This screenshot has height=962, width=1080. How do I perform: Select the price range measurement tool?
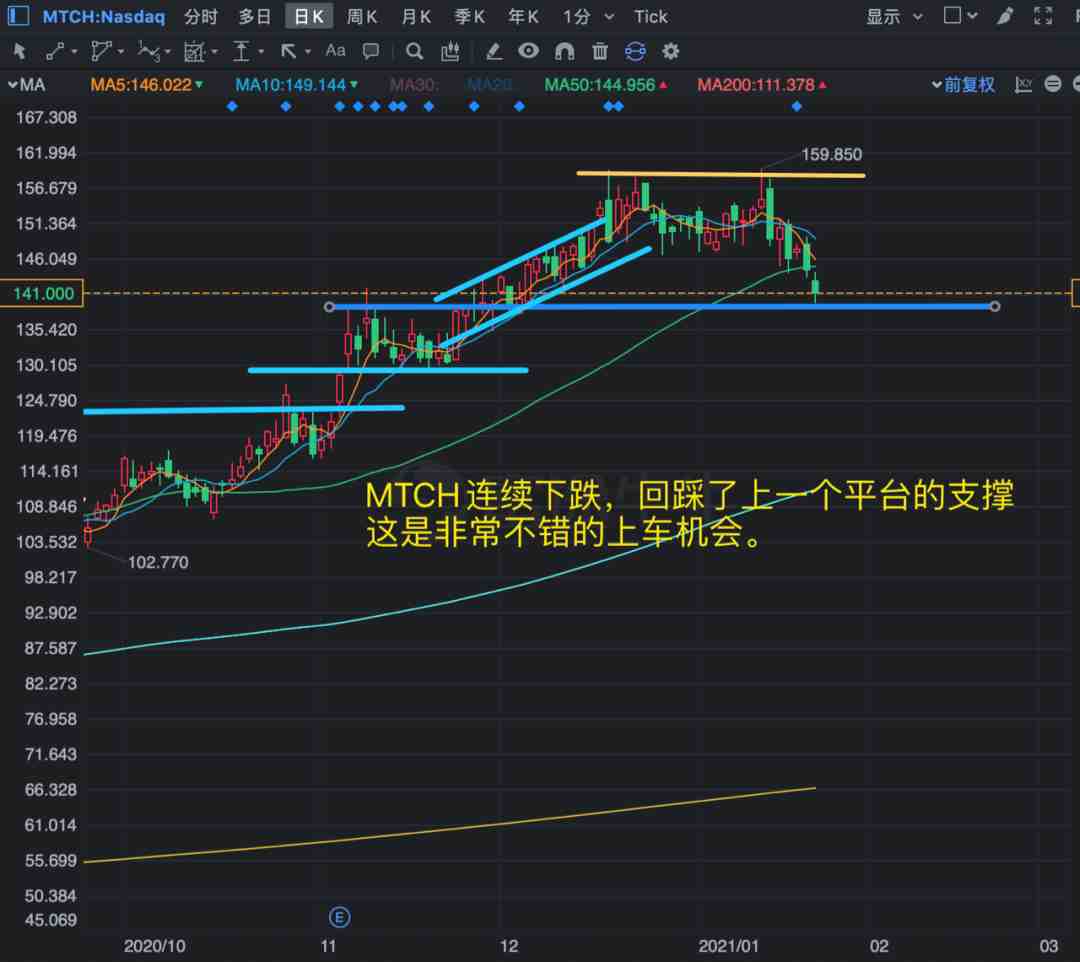[241, 51]
